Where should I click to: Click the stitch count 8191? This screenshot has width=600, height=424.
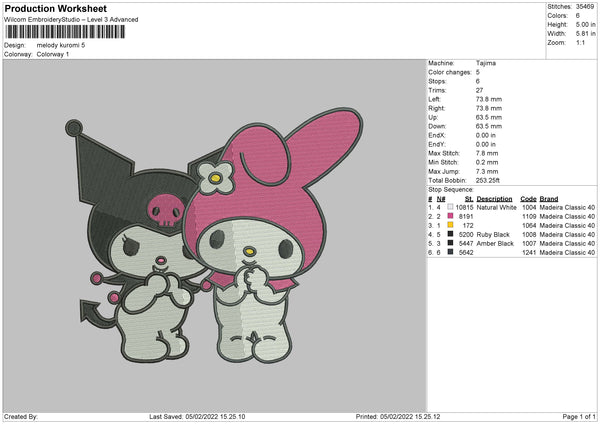pos(466,217)
